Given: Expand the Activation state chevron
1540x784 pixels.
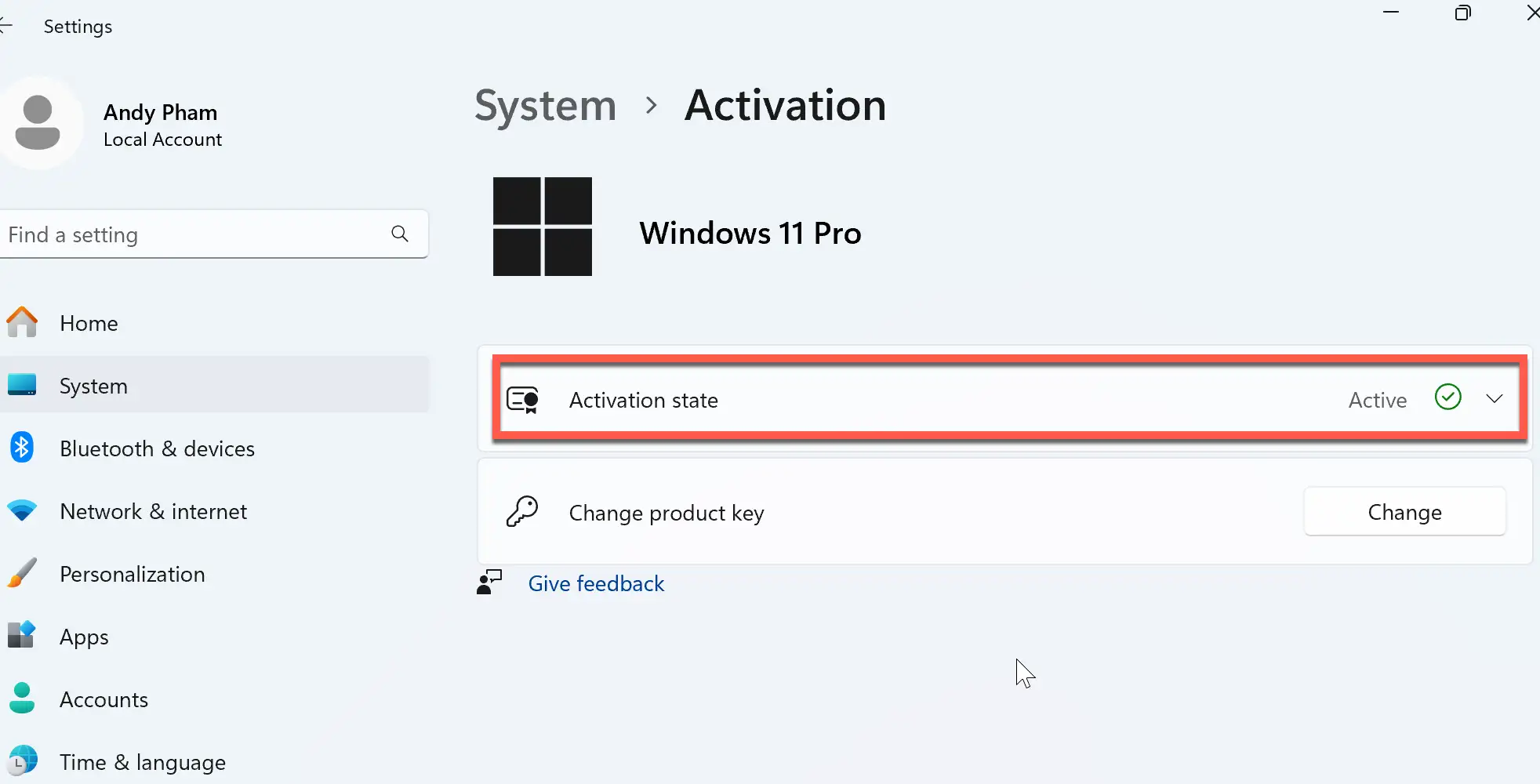Looking at the screenshot, I should point(1495,399).
